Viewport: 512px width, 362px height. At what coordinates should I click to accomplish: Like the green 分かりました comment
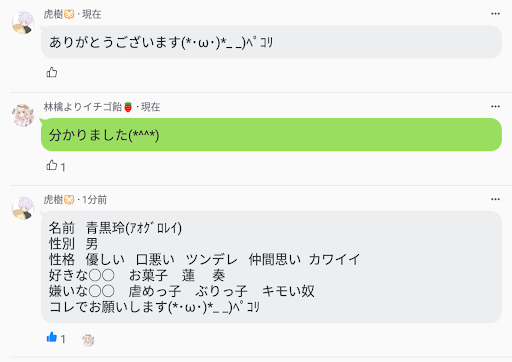click(52, 165)
